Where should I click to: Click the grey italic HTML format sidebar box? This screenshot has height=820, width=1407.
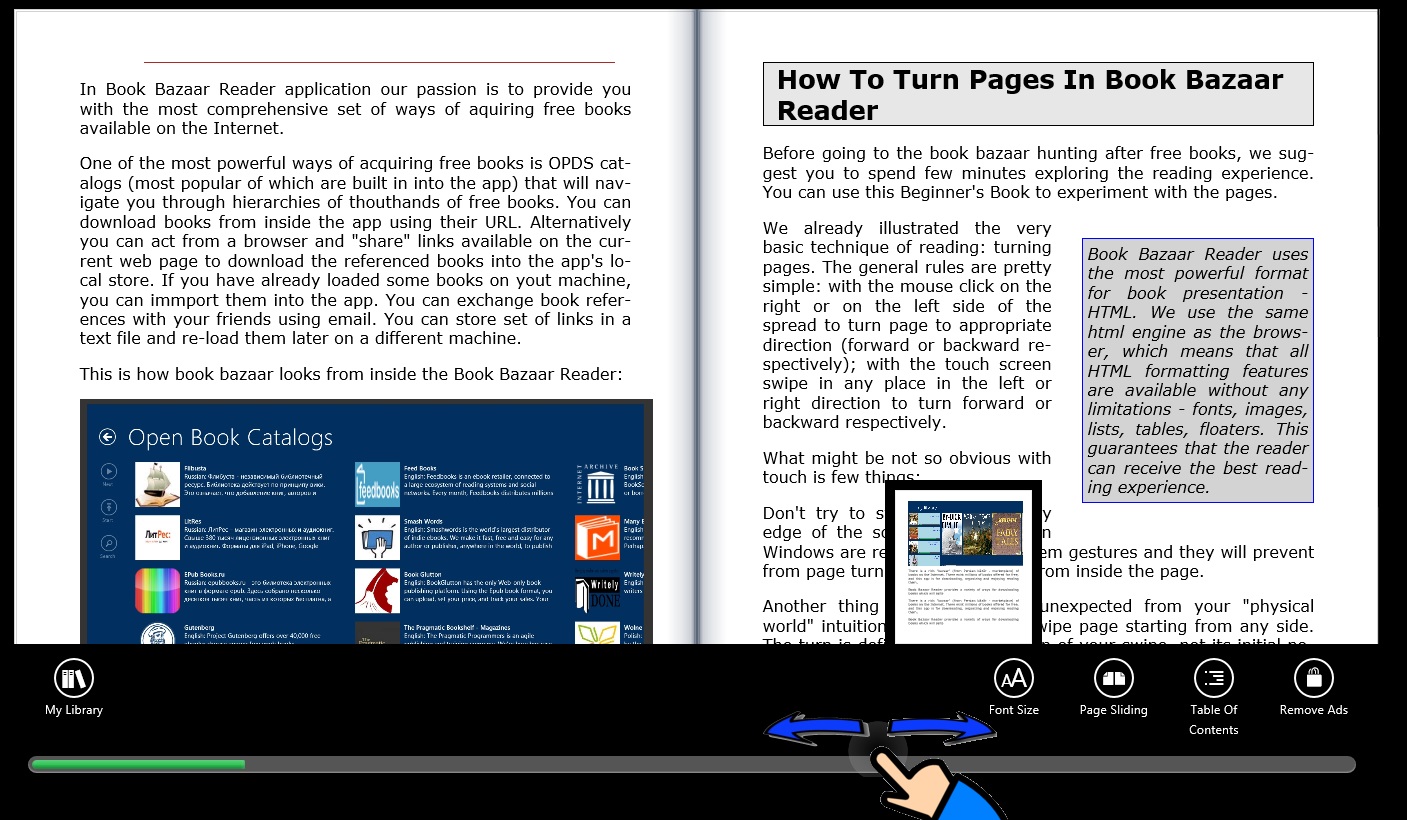pos(1198,370)
